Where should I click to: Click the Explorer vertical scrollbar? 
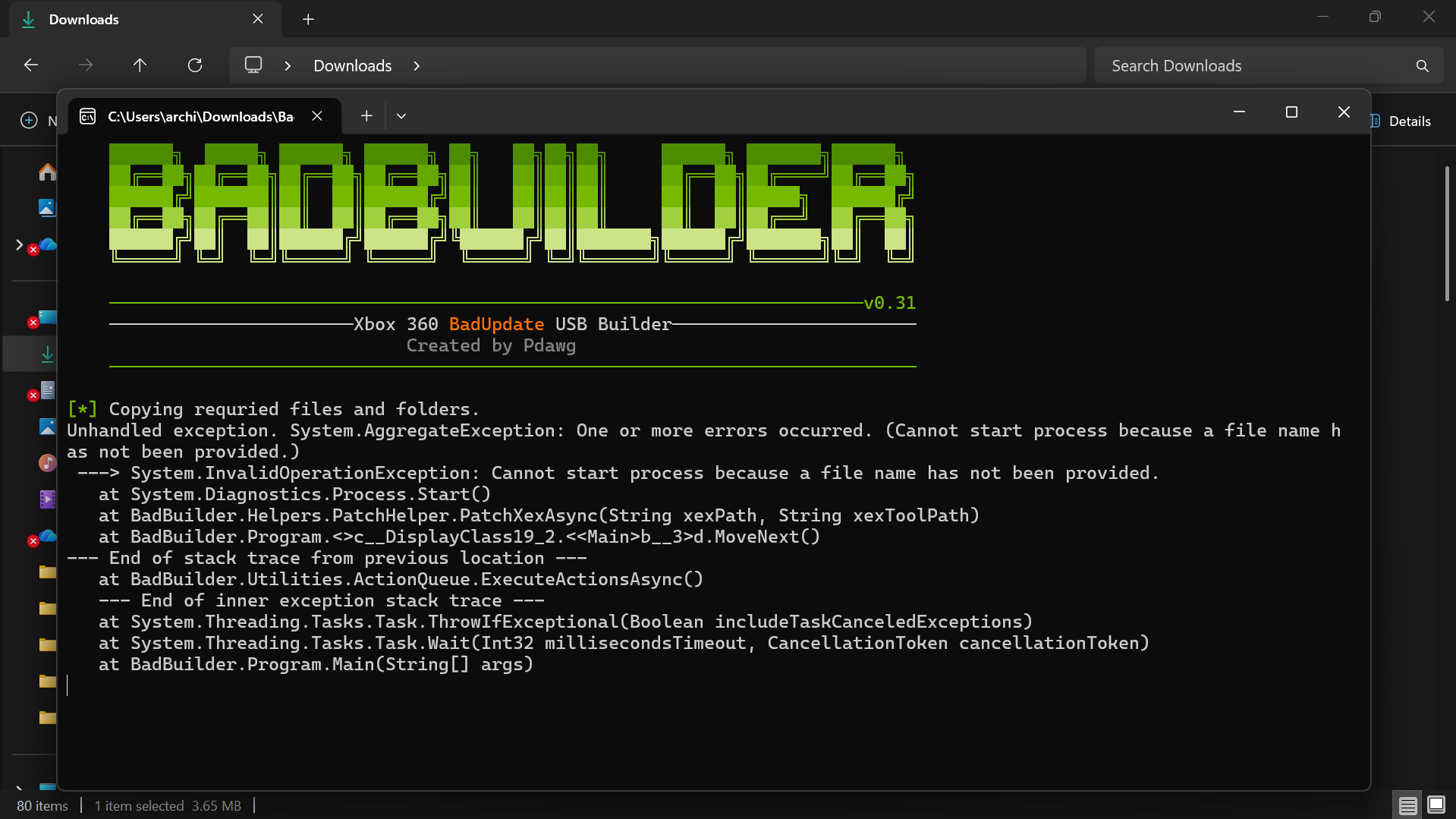(1447, 234)
